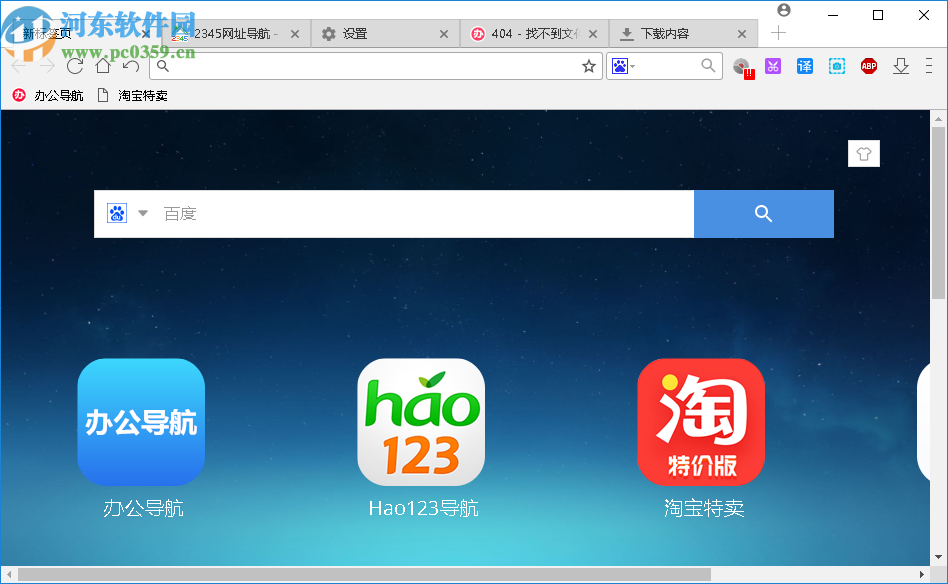The image size is (948, 584).
Task: Click the blue search button
Action: point(763,213)
